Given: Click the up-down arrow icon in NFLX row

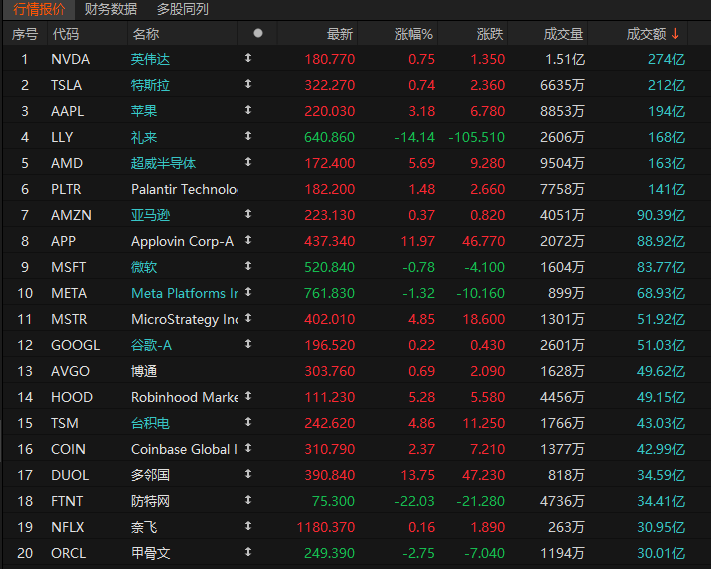Looking at the screenshot, I should click(x=248, y=526).
